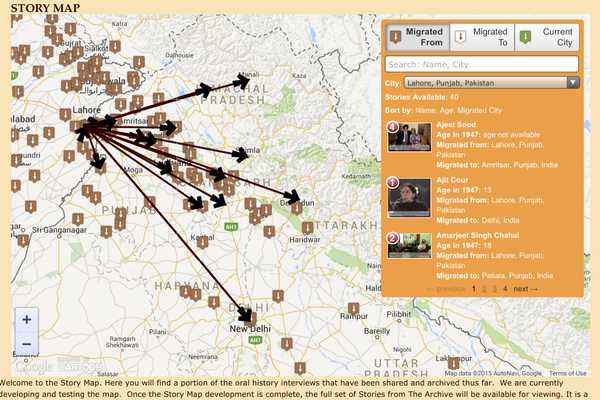Image resolution: width=600 pixels, height=400 pixels.
Task: Select the marker just left of Dalhousie
Action: [139, 62]
